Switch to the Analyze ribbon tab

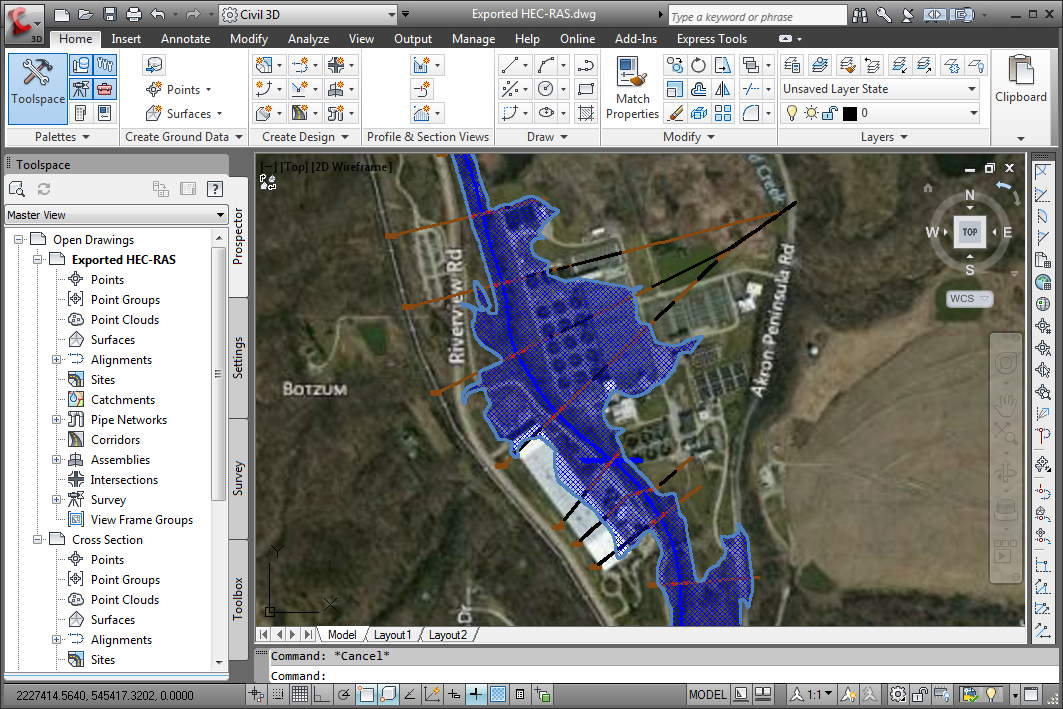(x=308, y=39)
